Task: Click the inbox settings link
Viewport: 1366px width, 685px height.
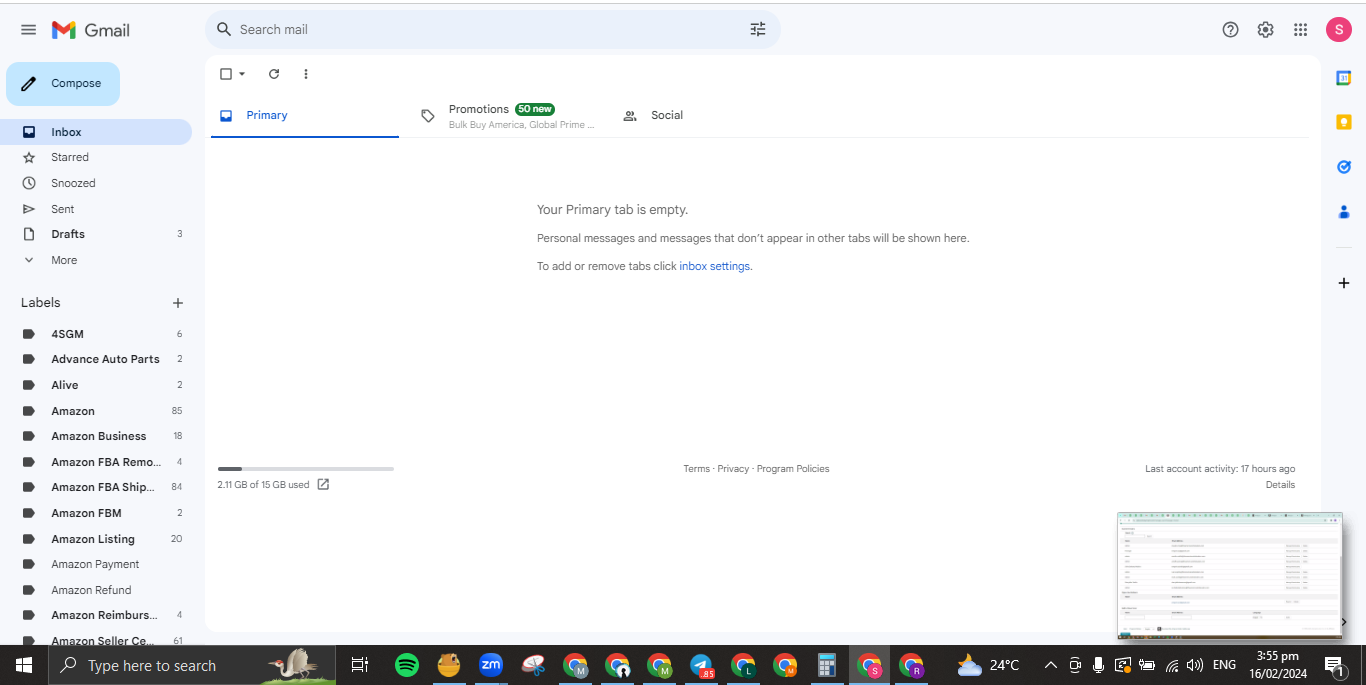Action: [x=715, y=267]
